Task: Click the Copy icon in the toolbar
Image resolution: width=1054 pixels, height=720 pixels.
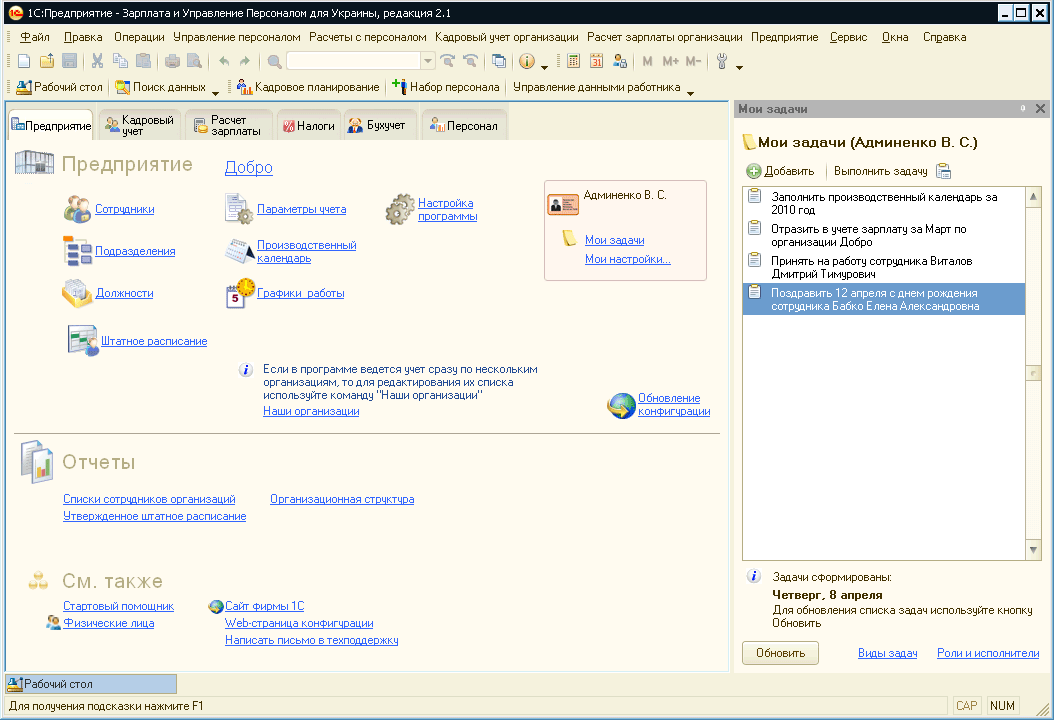Action: [120, 62]
